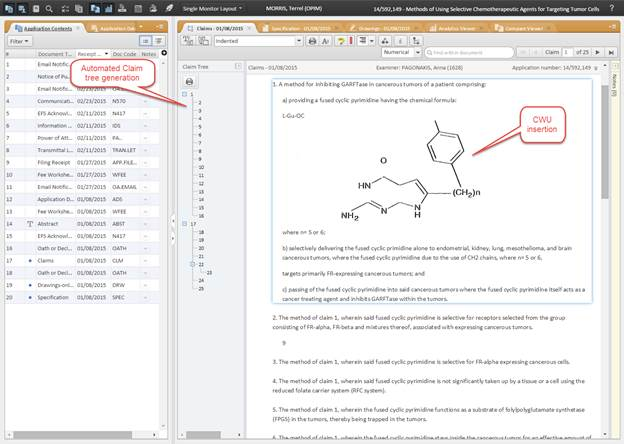Switch to flat list view button
This screenshot has height=444, width=624.
click(145, 41)
